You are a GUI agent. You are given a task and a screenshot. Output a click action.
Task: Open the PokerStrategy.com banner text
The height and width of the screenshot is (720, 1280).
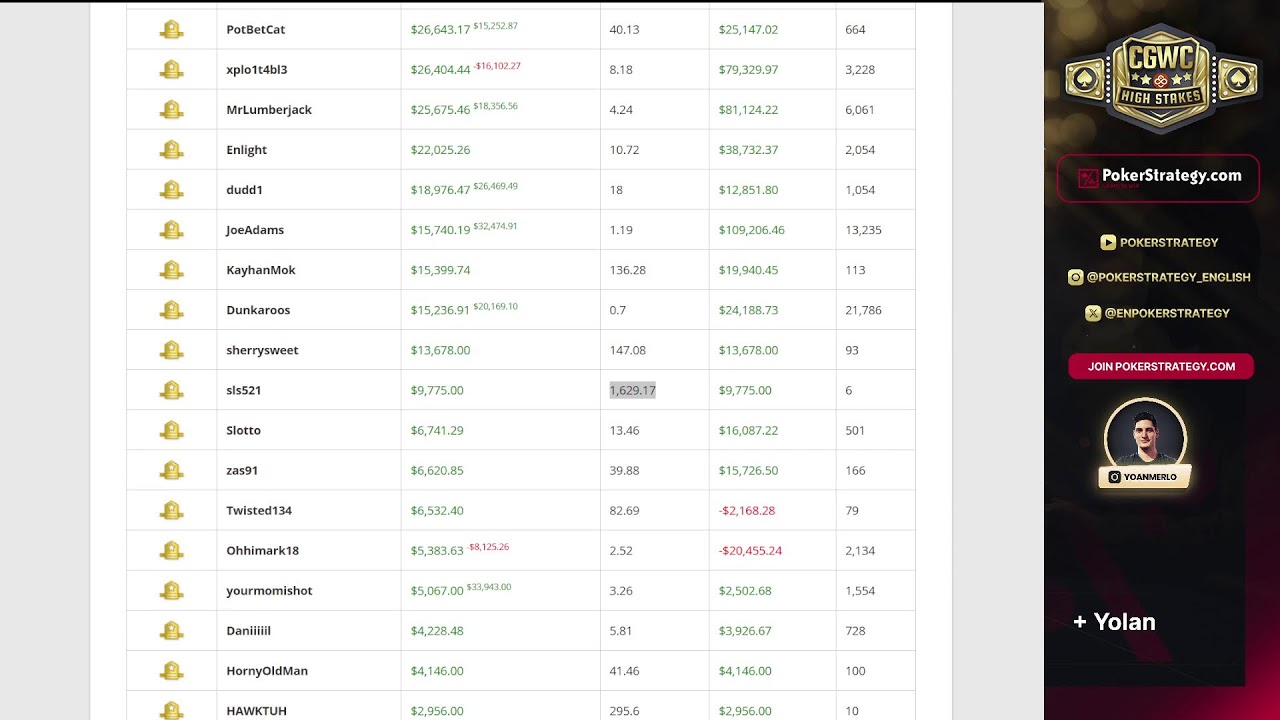1171,176
